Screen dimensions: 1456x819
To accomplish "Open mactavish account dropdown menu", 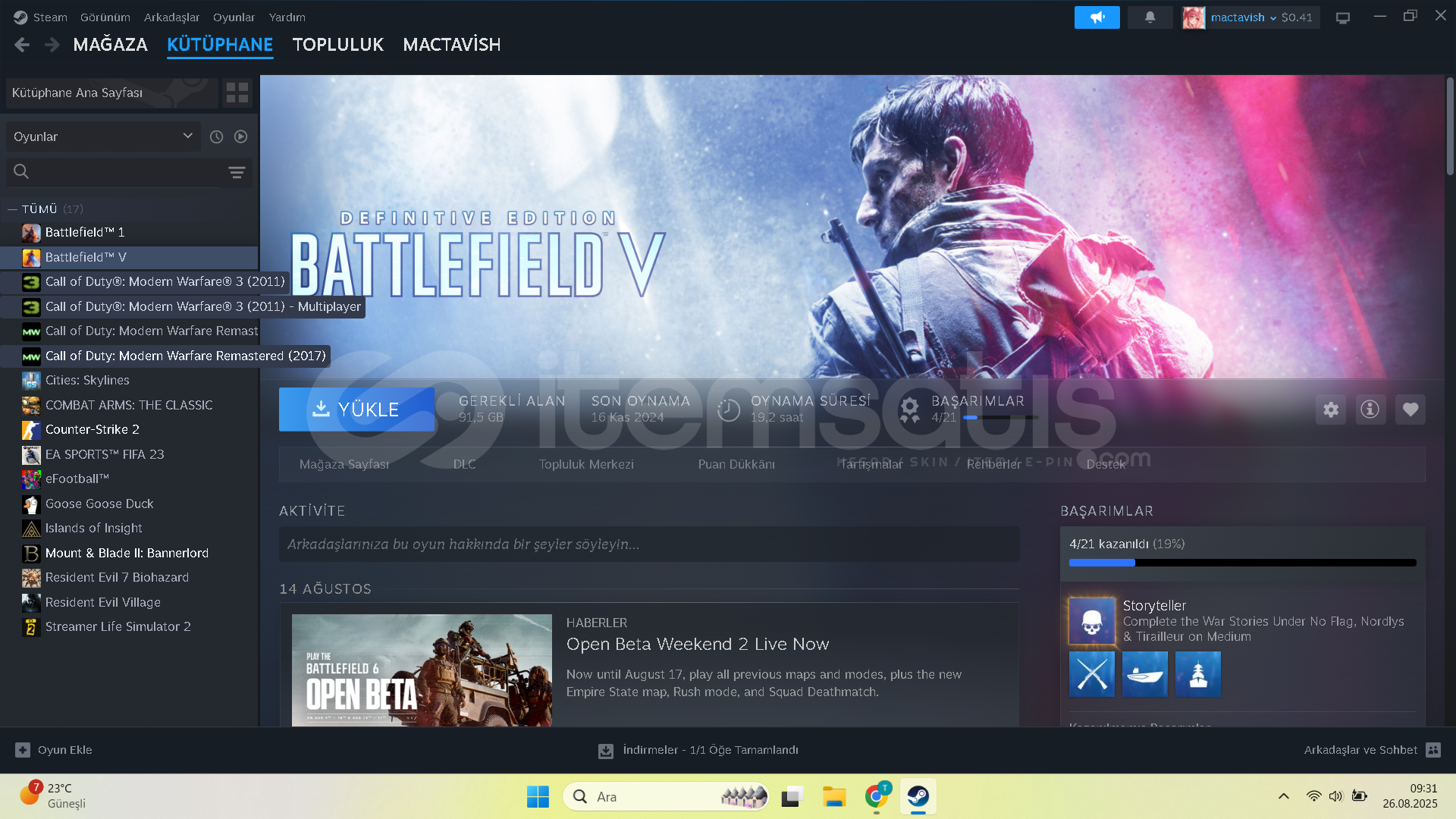I will coord(1244,17).
